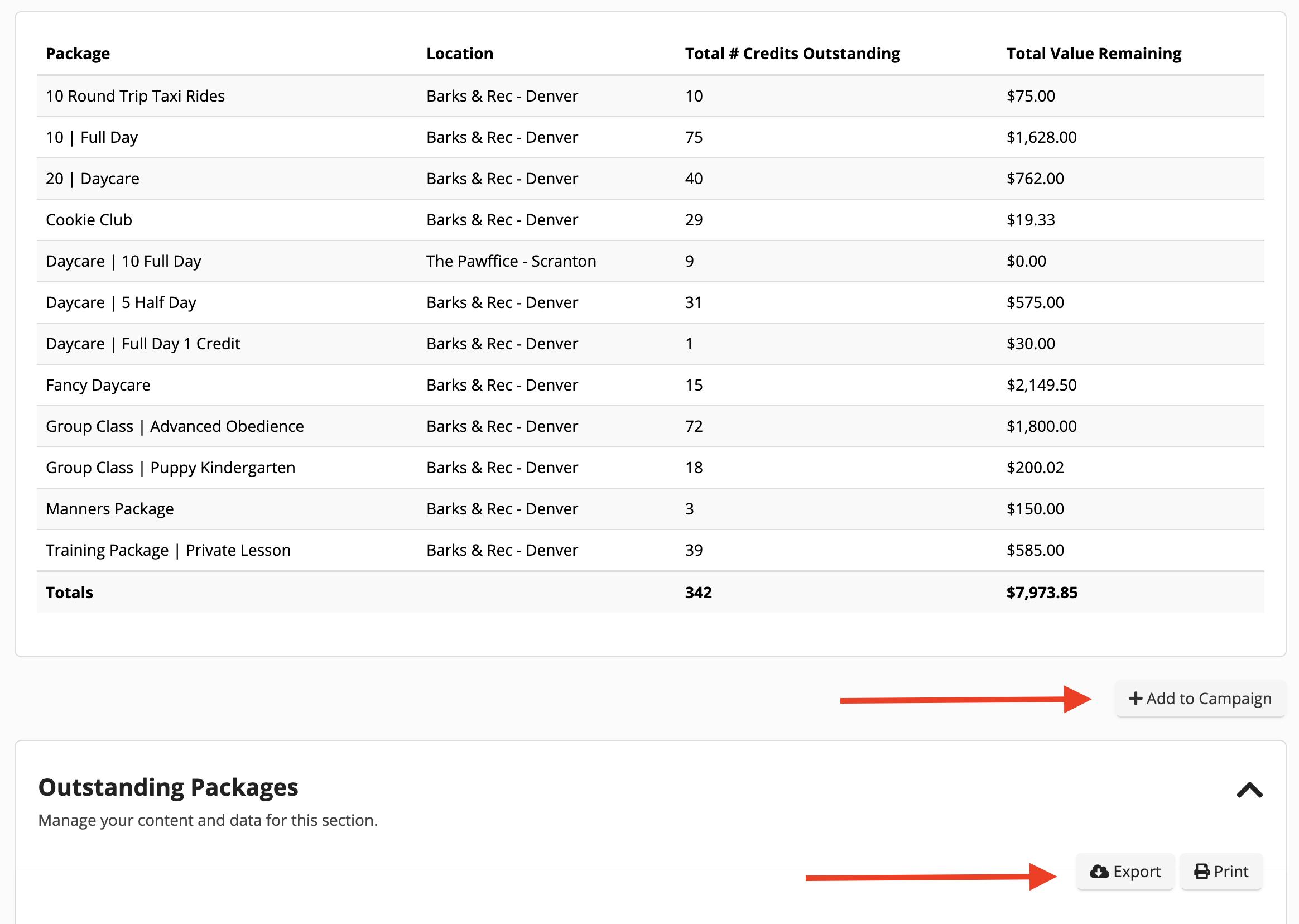
Task: Print the Outstanding Packages report
Action: 1220,871
